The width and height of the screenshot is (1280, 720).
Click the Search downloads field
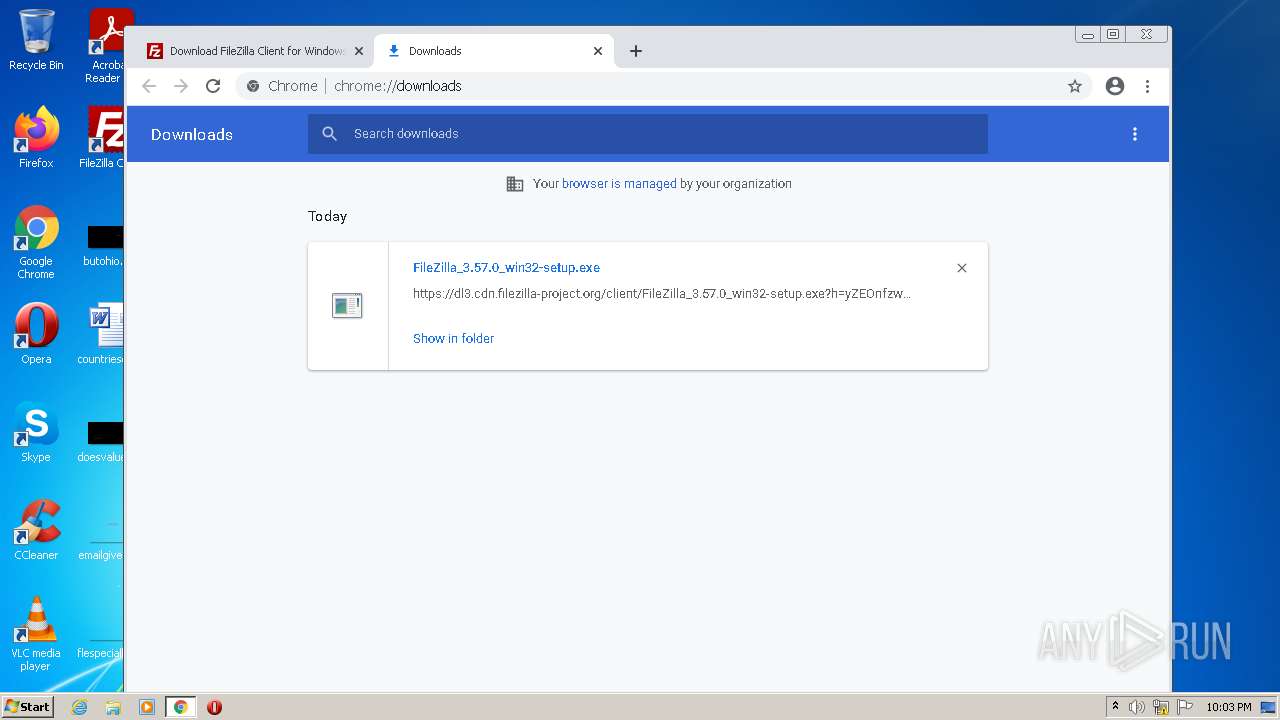(x=648, y=134)
